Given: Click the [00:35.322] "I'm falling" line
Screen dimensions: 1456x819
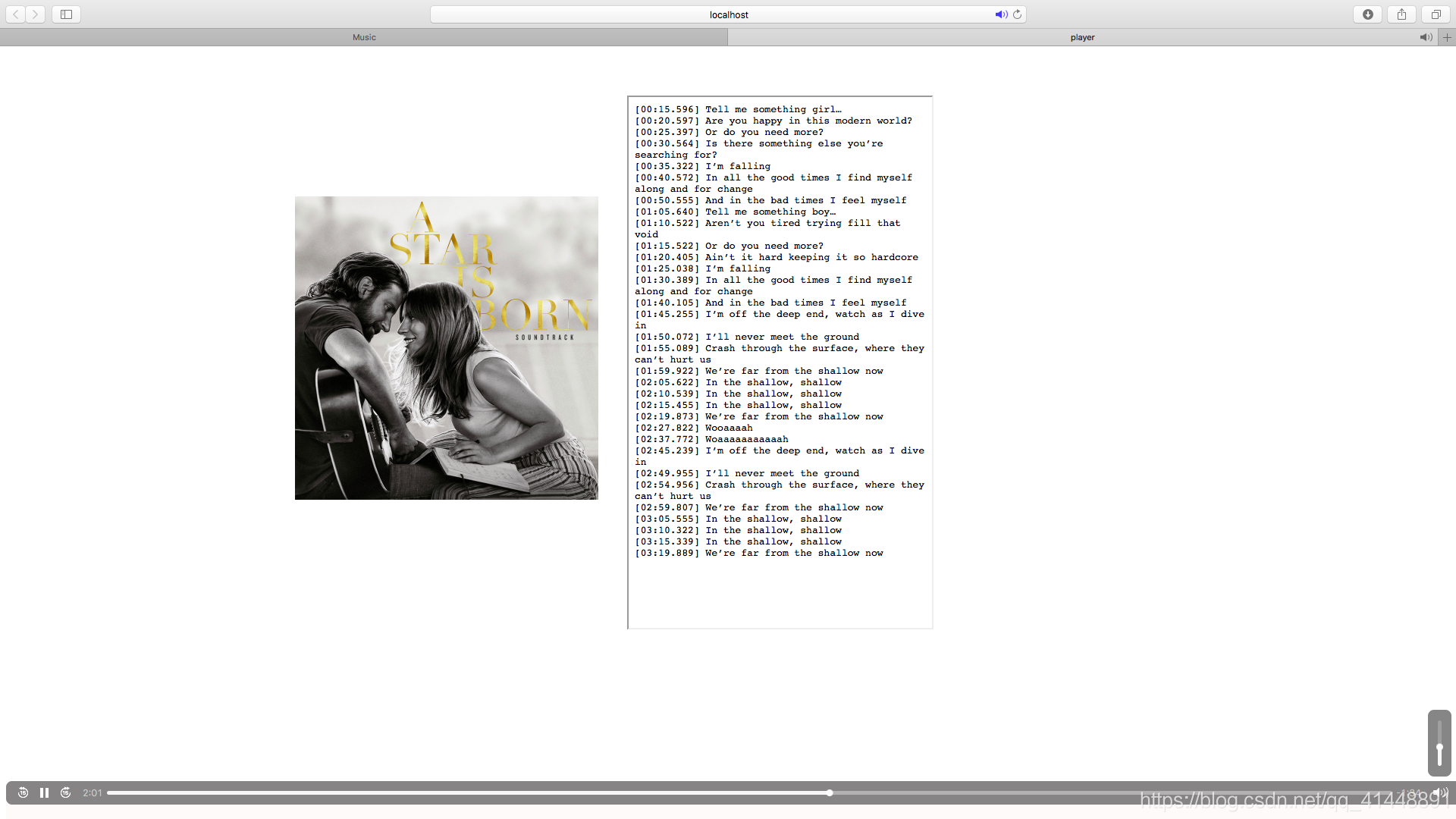Looking at the screenshot, I should [702, 166].
